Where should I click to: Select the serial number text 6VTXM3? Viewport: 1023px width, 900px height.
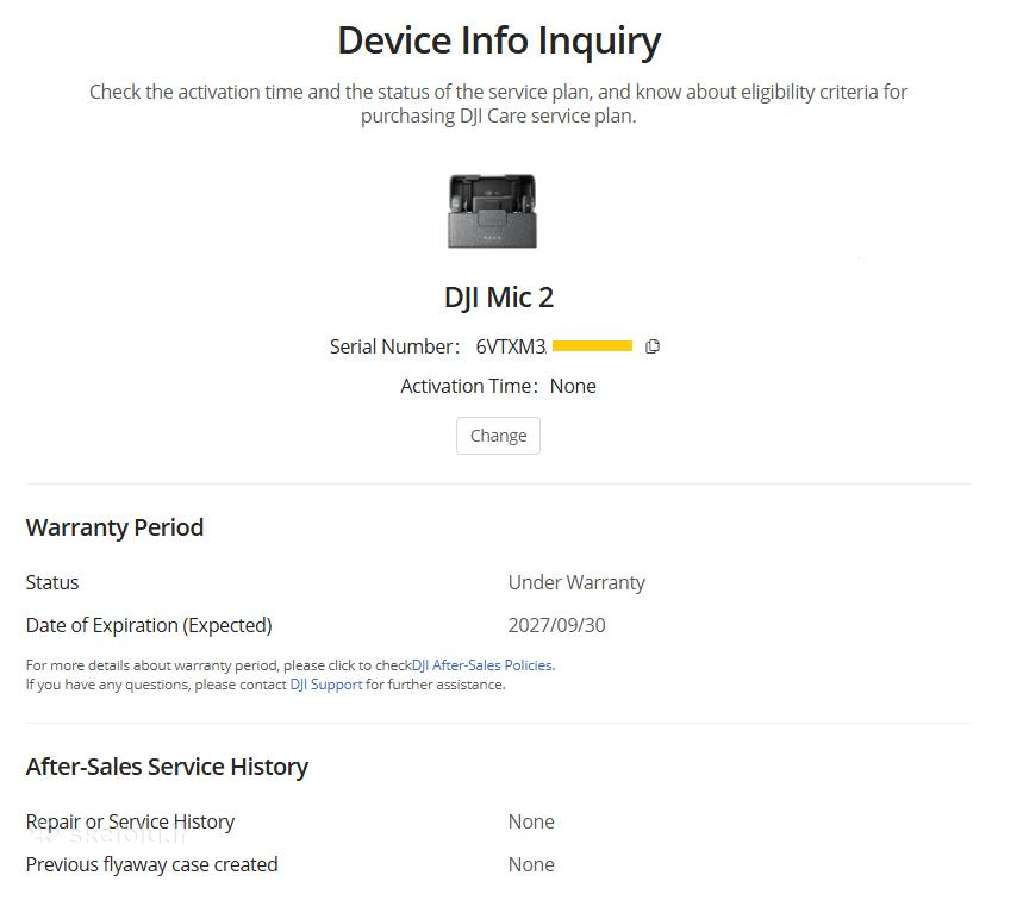tap(511, 347)
